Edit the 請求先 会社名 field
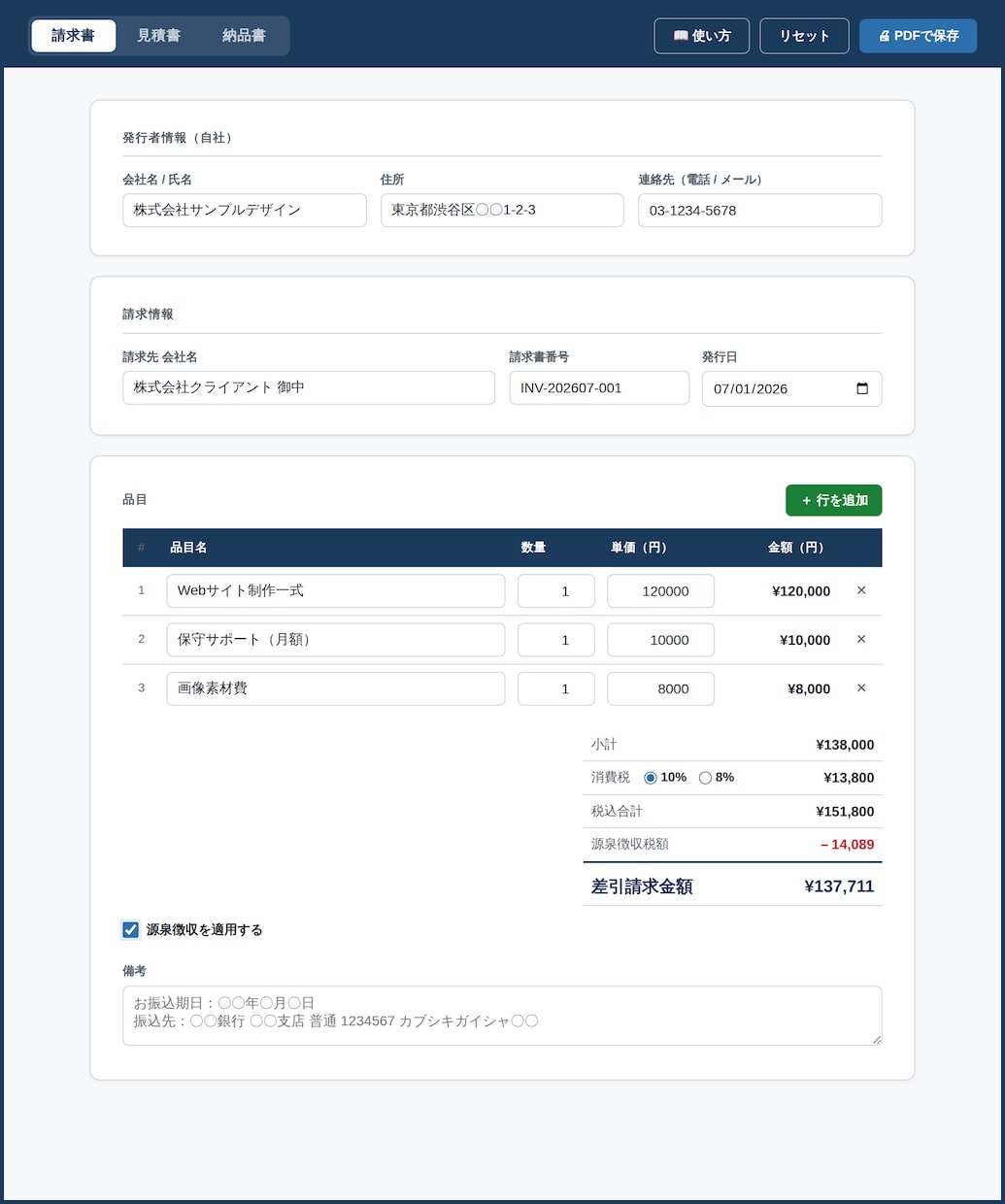The width and height of the screenshot is (1005, 1204). click(309, 387)
